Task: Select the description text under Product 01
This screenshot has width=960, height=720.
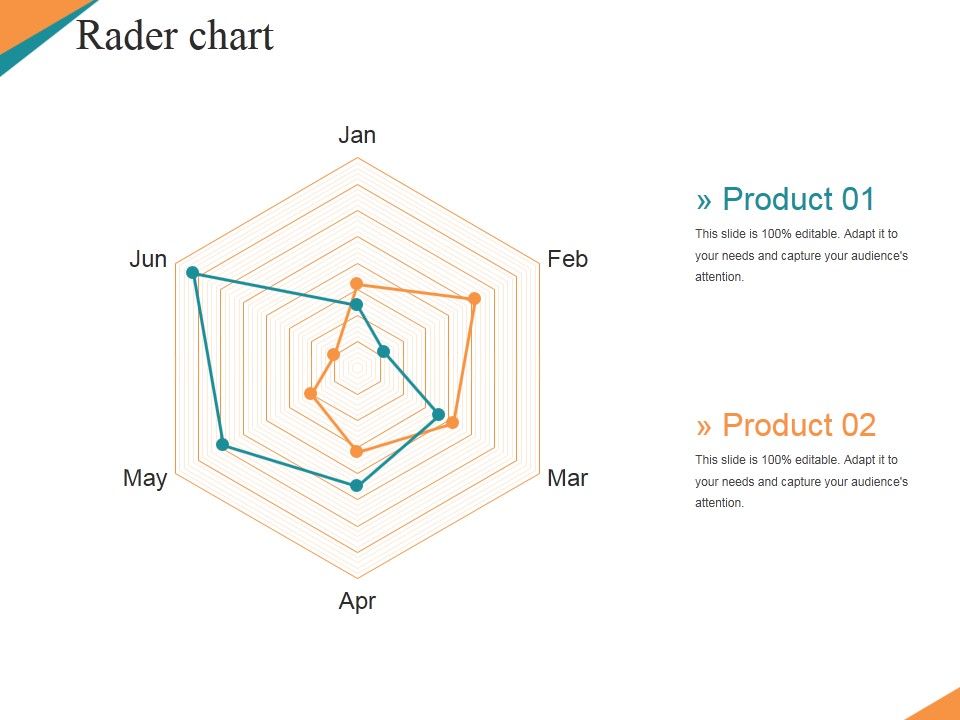Action: pyautogui.click(x=801, y=255)
